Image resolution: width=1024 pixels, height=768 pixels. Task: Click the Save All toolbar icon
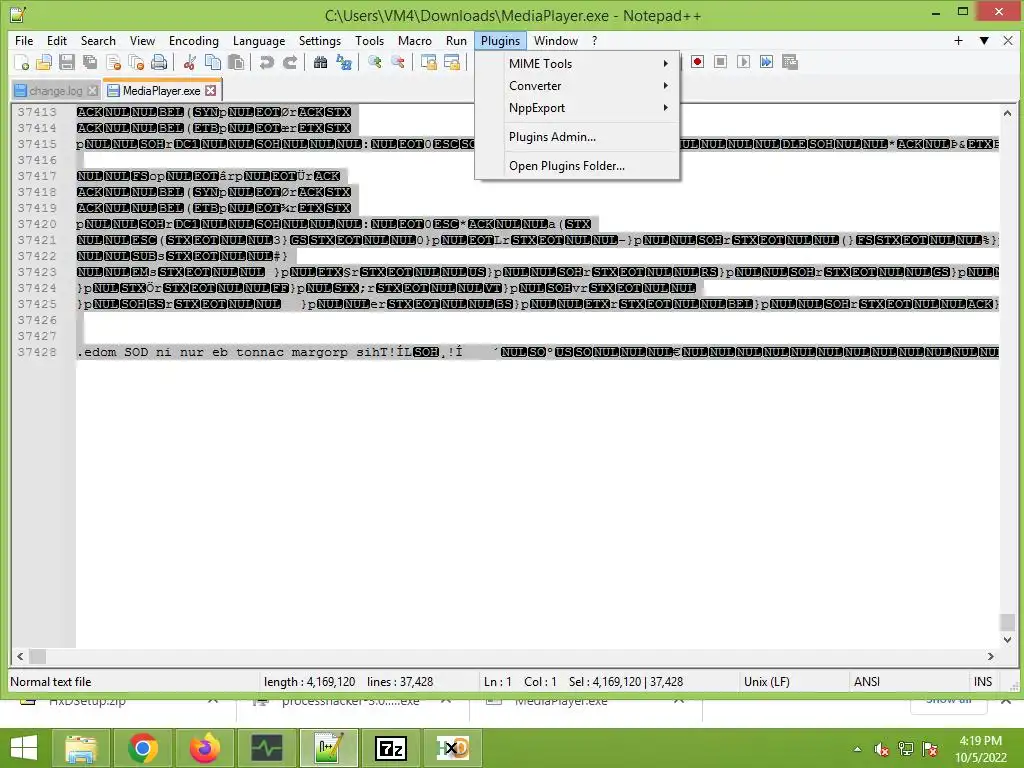(89, 63)
